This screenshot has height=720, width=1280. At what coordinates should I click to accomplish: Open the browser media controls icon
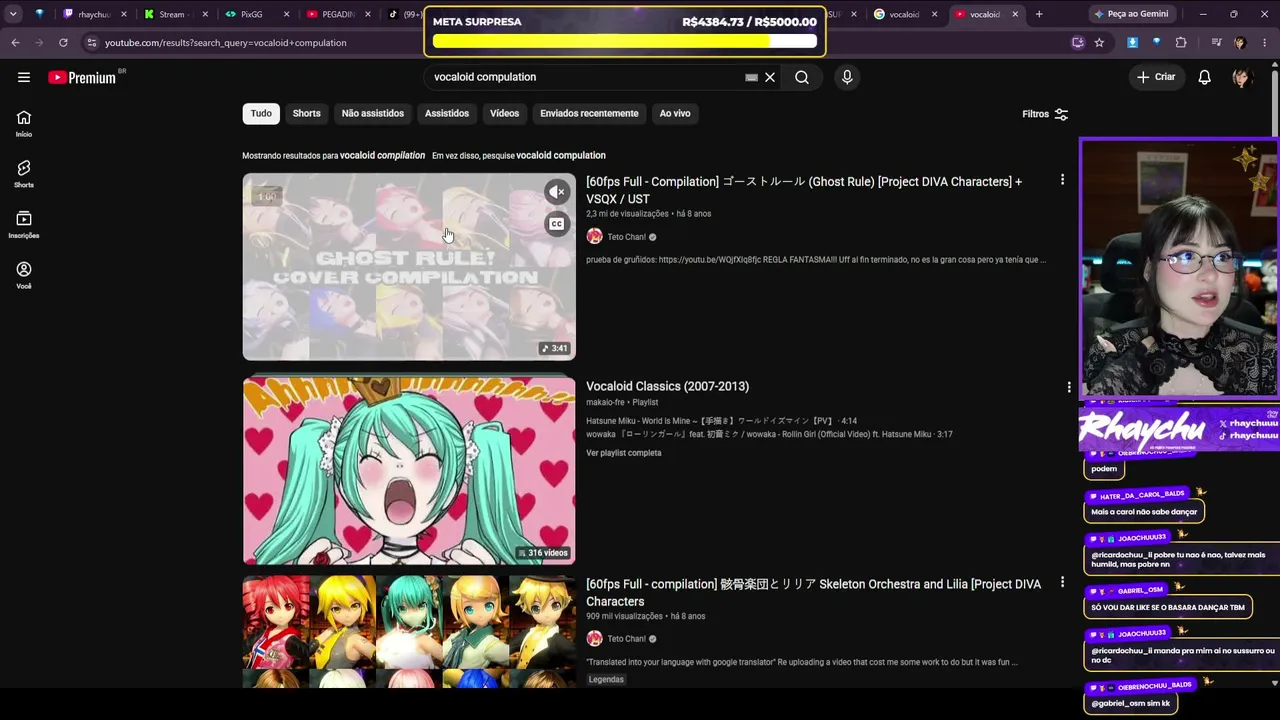(x=1216, y=43)
